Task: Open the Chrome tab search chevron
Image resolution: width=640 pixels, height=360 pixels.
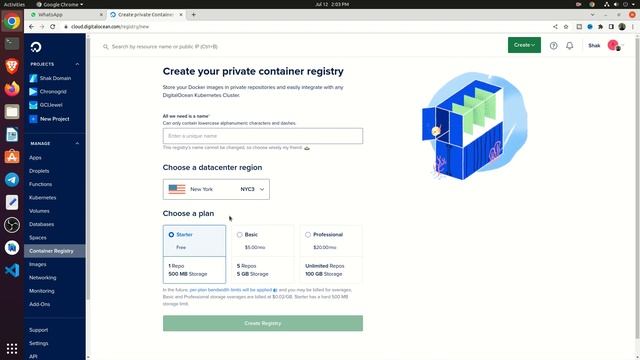Action: [592, 15]
